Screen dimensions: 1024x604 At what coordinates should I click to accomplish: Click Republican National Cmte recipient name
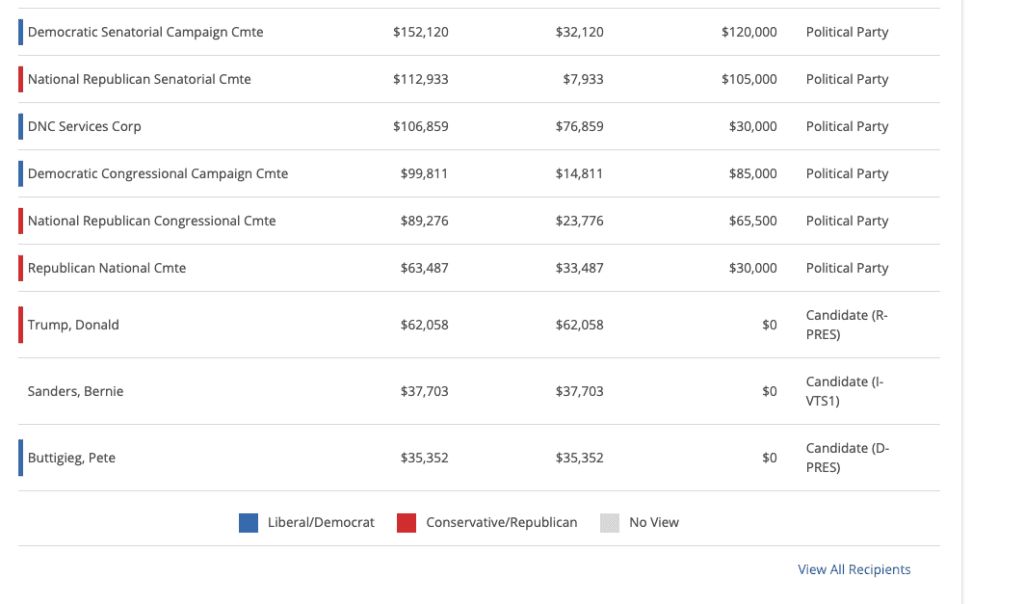pos(106,268)
